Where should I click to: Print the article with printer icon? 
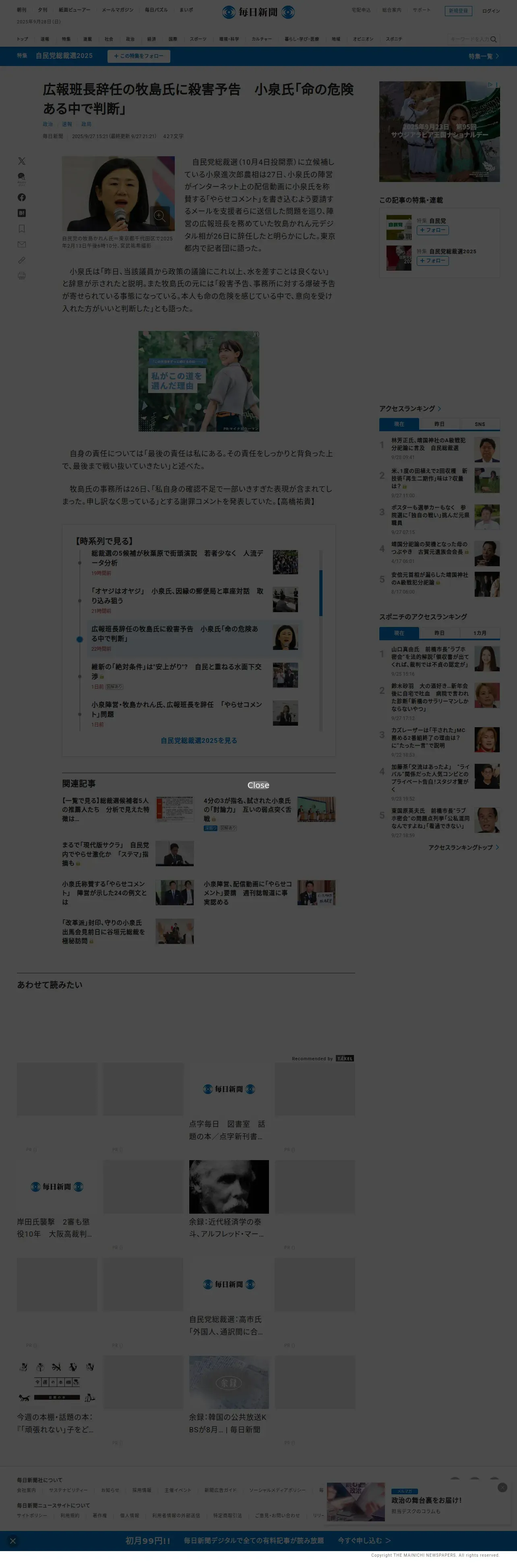(22, 276)
